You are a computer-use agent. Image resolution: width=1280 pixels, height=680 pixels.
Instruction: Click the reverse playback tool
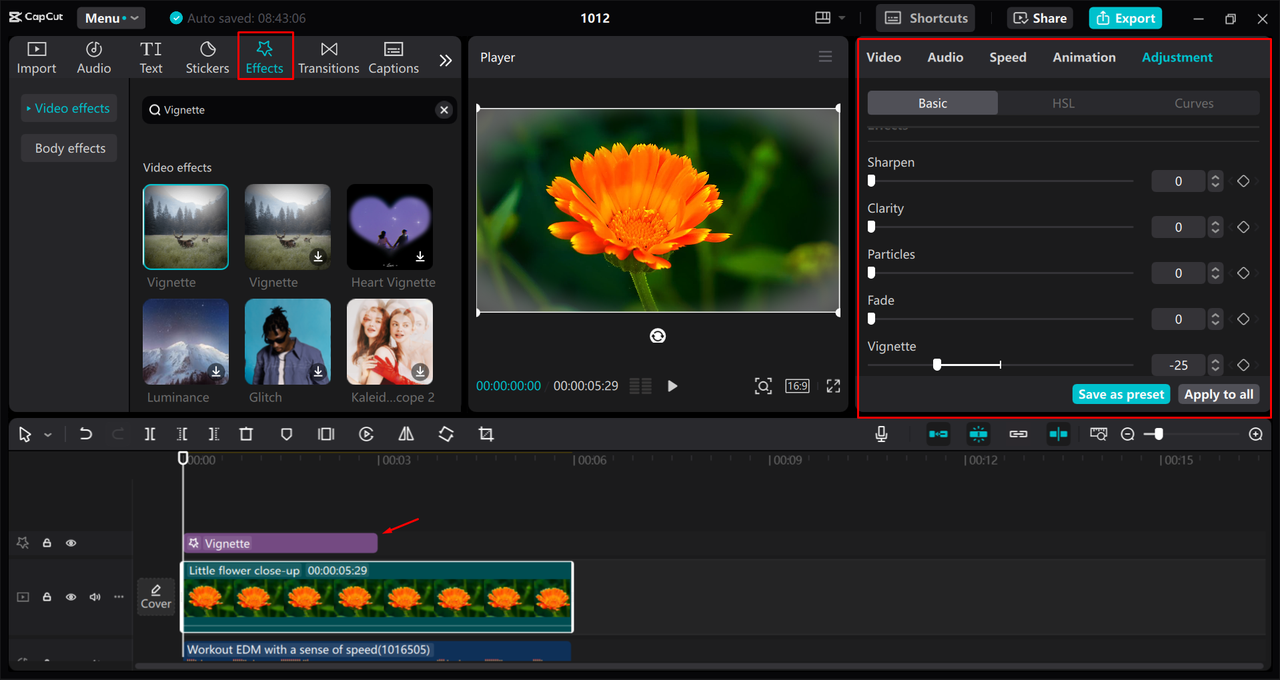[366, 434]
